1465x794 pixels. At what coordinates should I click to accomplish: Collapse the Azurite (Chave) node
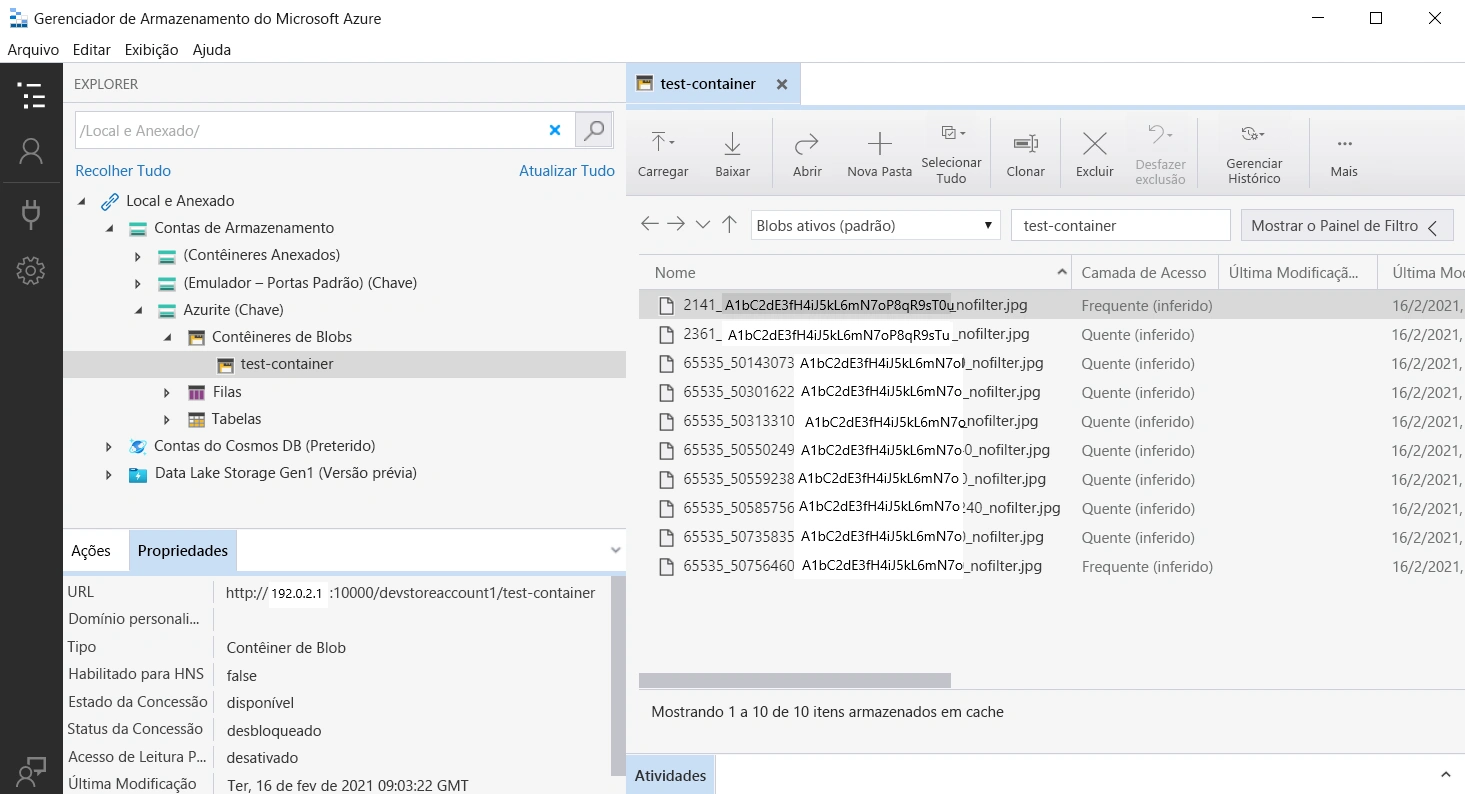click(138, 311)
